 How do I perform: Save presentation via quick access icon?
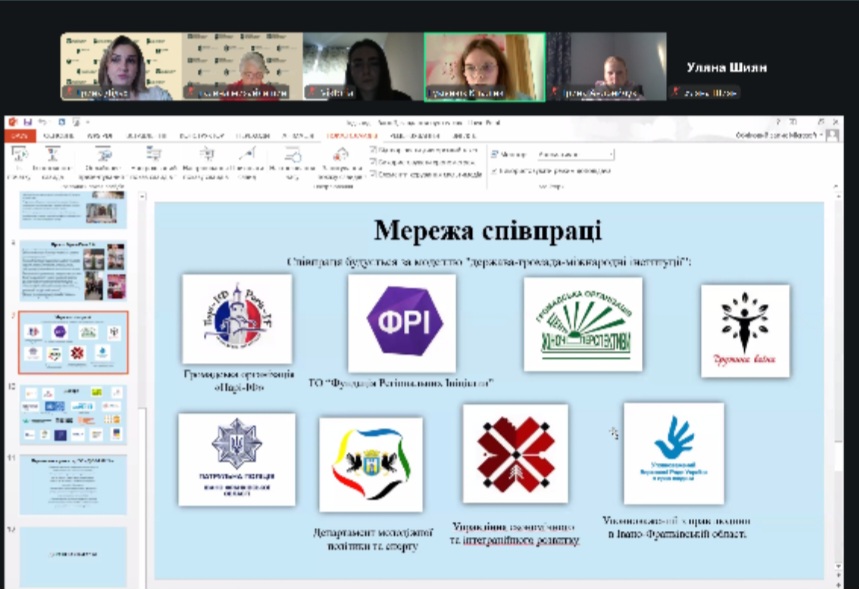point(27,122)
